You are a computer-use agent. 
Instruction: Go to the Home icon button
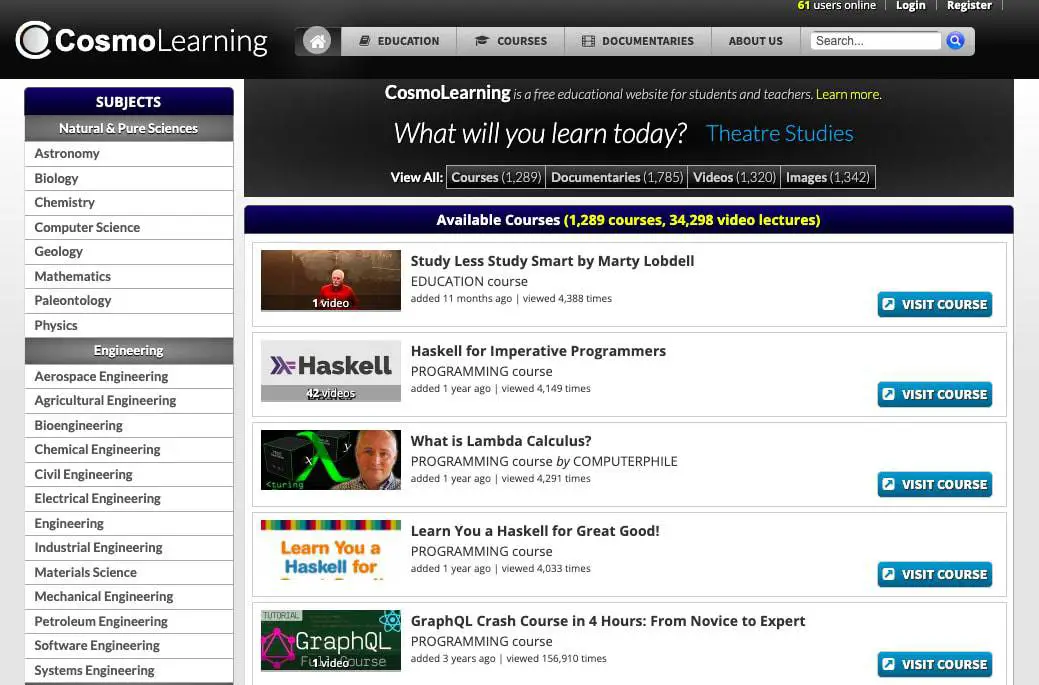tap(317, 41)
